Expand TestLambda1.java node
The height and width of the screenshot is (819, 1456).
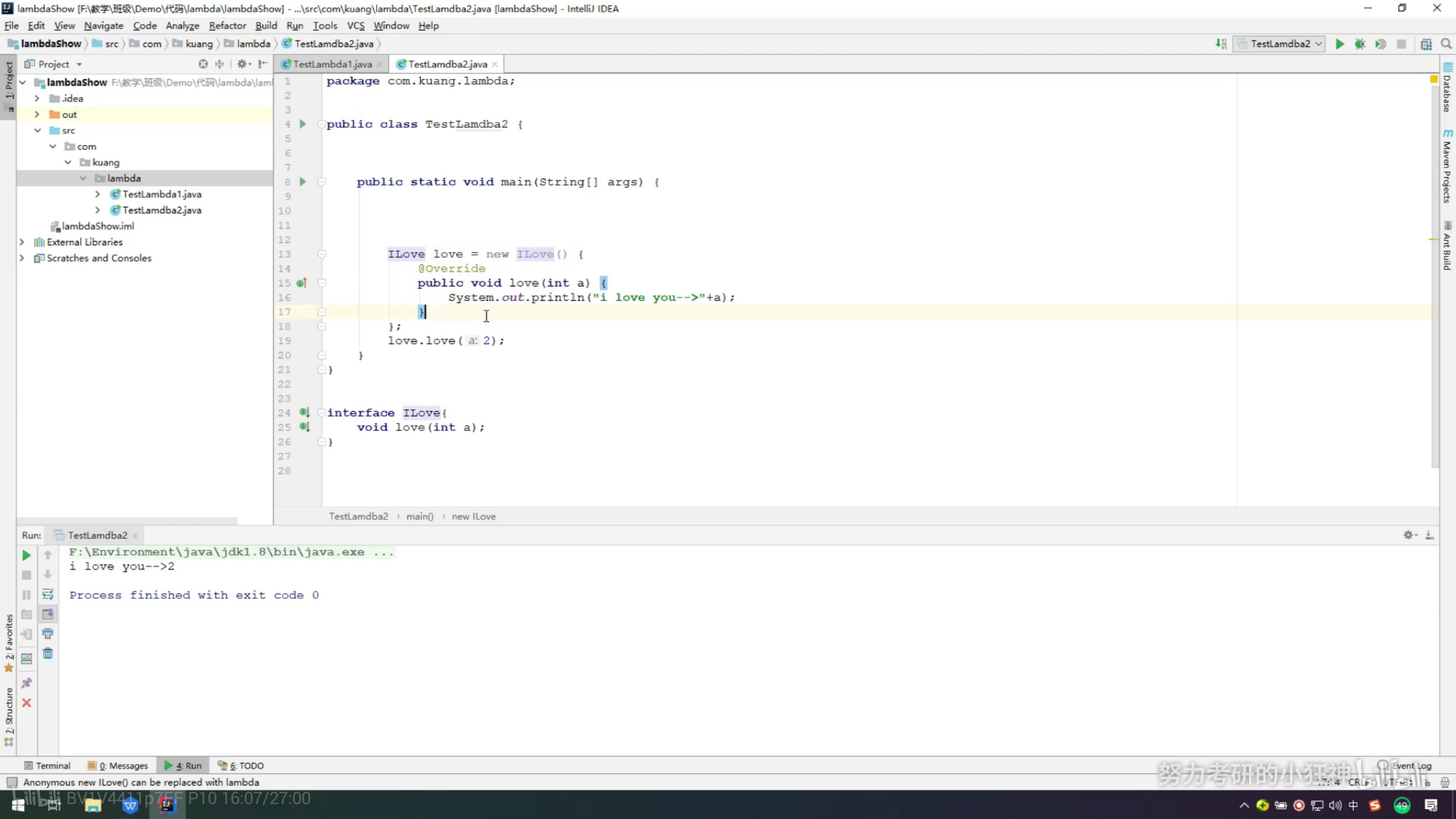pos(97,194)
